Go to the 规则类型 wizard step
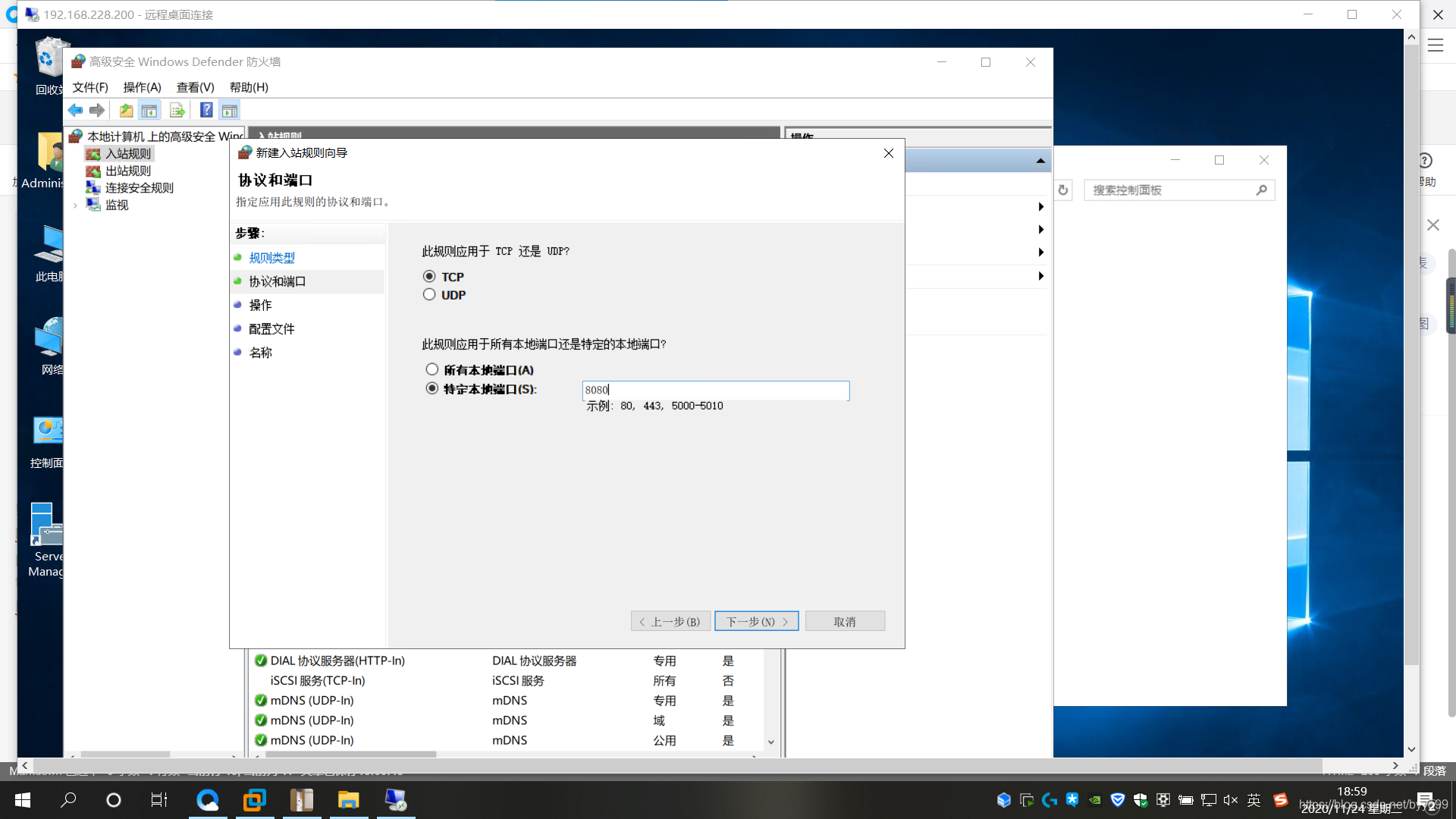This screenshot has width=1456, height=819. pyautogui.click(x=271, y=258)
